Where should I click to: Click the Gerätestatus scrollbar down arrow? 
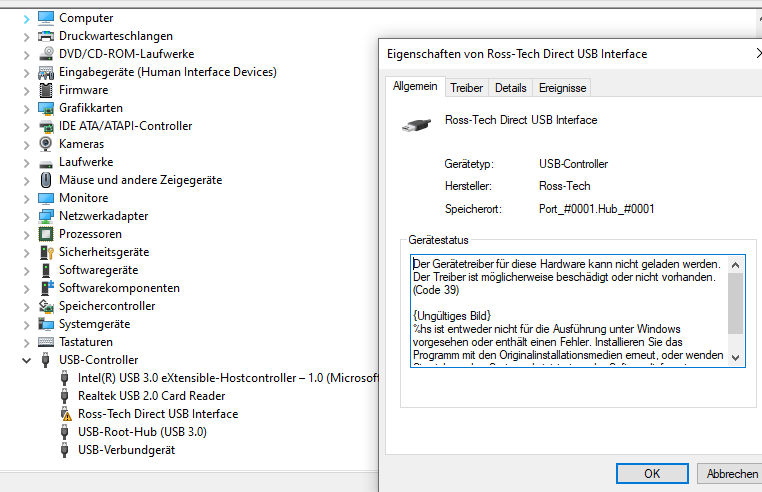coord(735,357)
